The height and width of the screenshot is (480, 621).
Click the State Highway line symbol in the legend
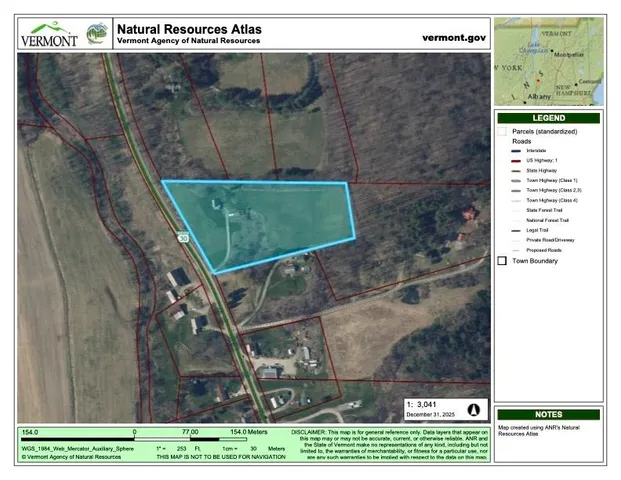[x=516, y=171]
